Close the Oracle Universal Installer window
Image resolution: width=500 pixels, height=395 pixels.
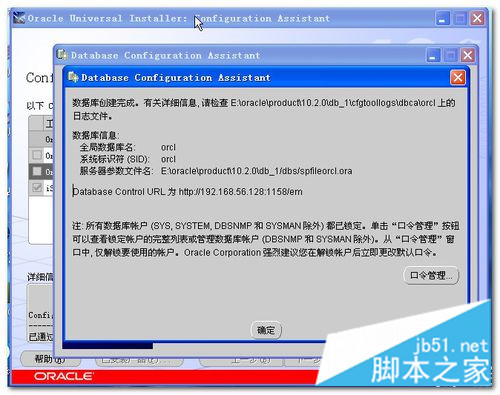477,18
